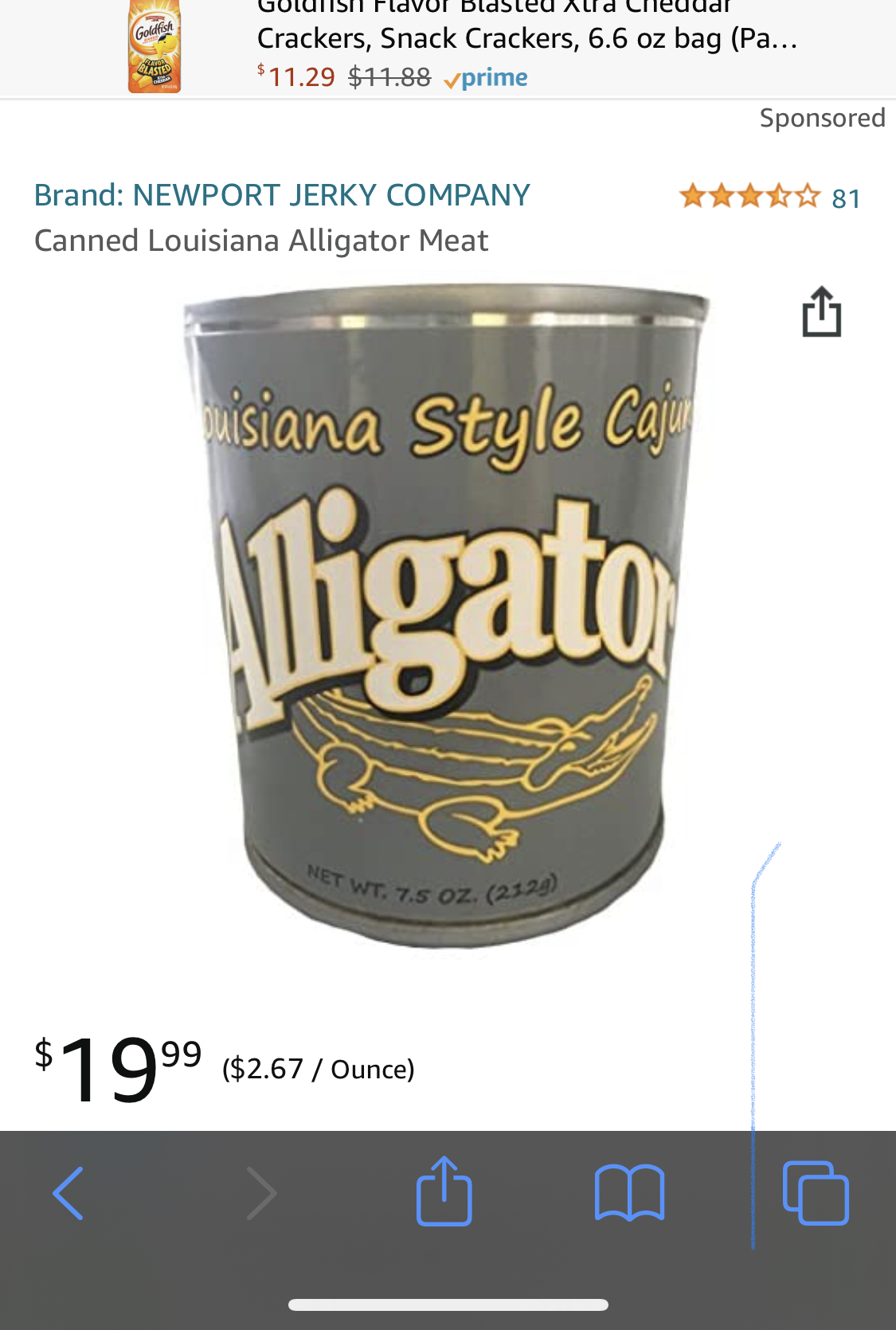Tap the Safari back arrow
The height and width of the screenshot is (1330, 896).
point(68,1193)
